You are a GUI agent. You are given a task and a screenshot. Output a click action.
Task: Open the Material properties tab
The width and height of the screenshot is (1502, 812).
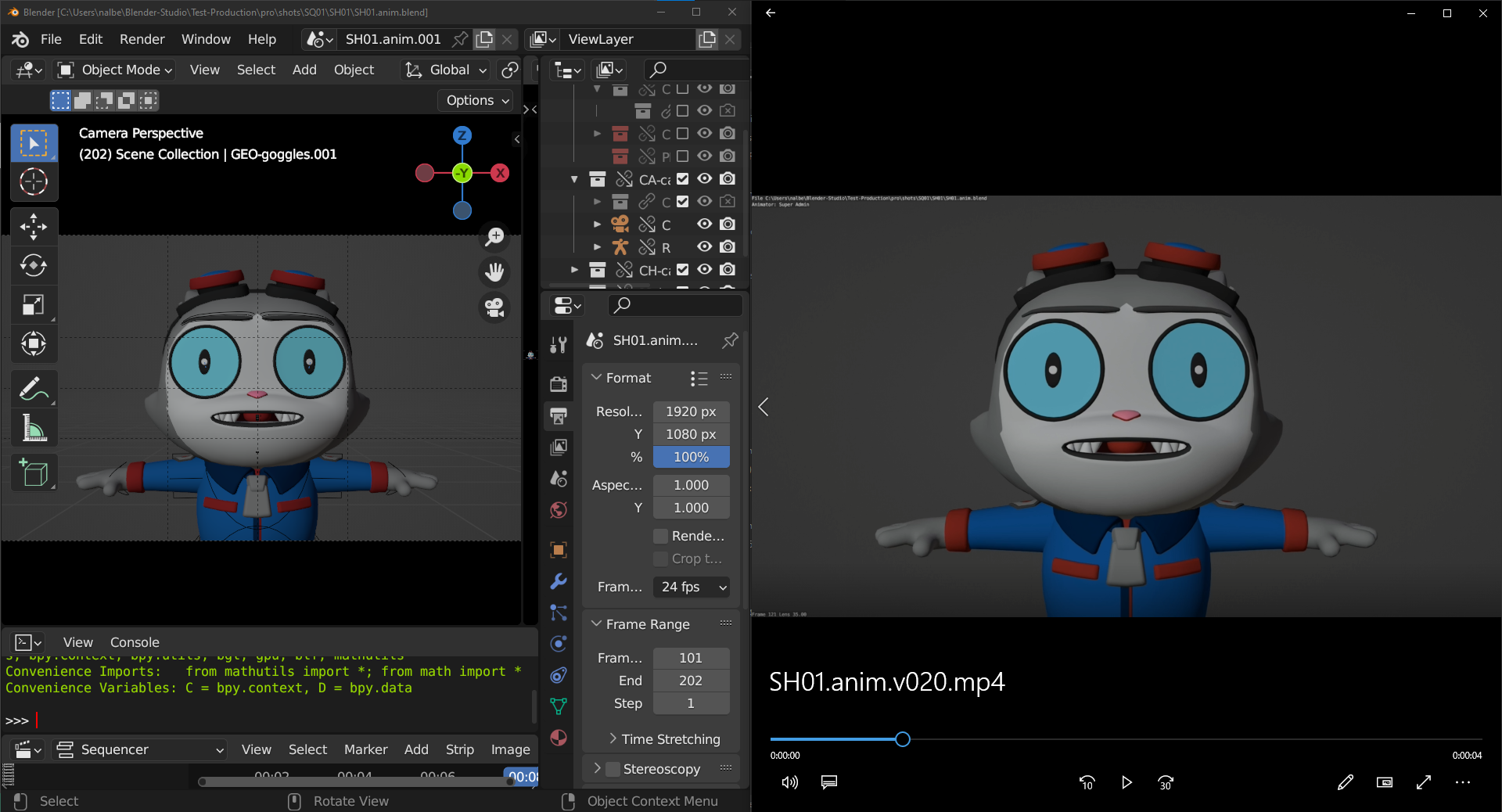pyautogui.click(x=559, y=738)
